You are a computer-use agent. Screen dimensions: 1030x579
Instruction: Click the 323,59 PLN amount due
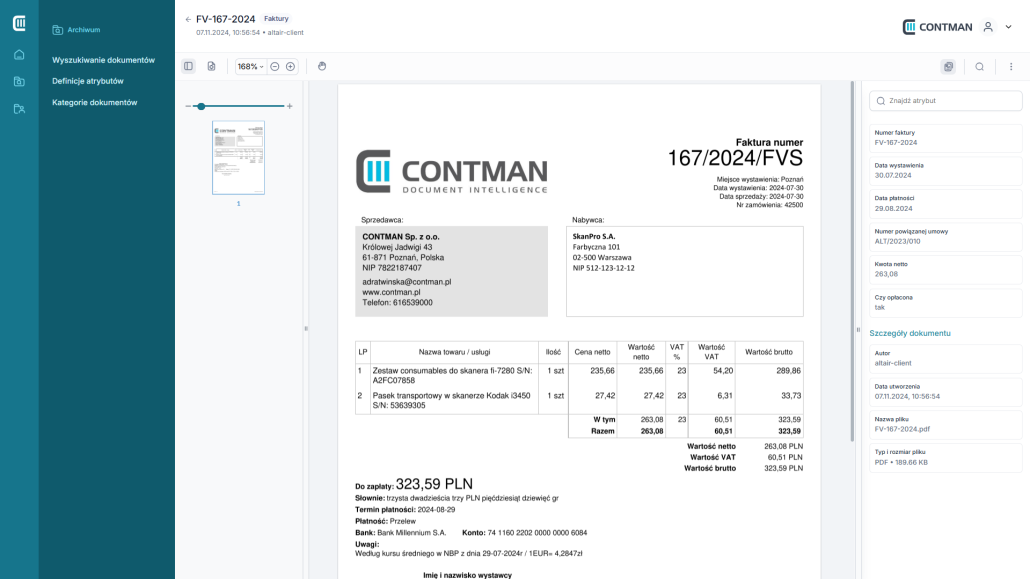[434, 484]
